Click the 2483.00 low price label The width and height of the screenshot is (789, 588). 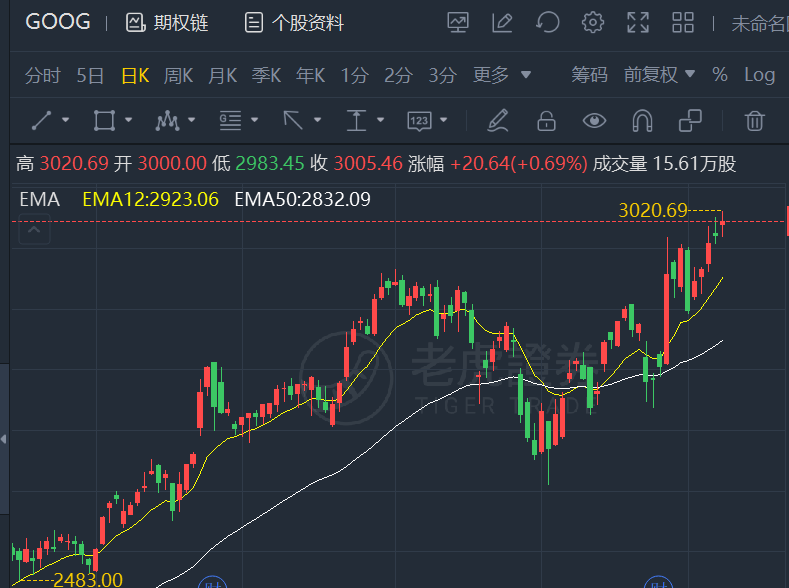[88, 580]
